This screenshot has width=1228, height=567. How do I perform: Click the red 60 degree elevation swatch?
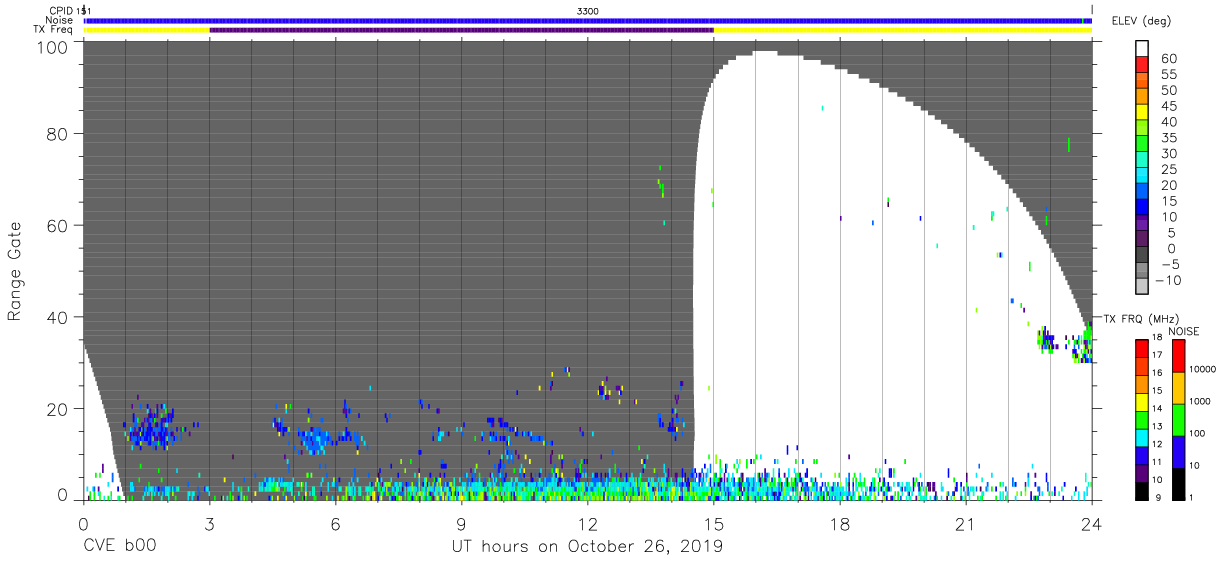coord(1142,66)
